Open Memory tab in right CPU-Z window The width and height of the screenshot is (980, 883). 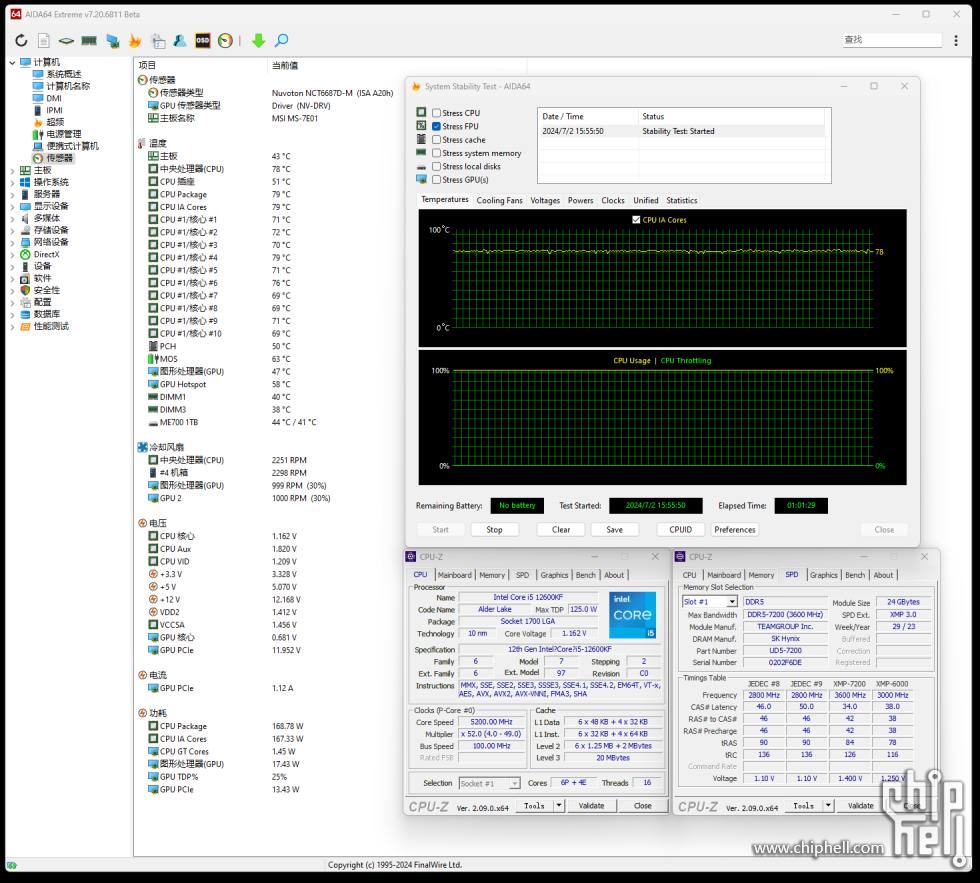[761, 575]
